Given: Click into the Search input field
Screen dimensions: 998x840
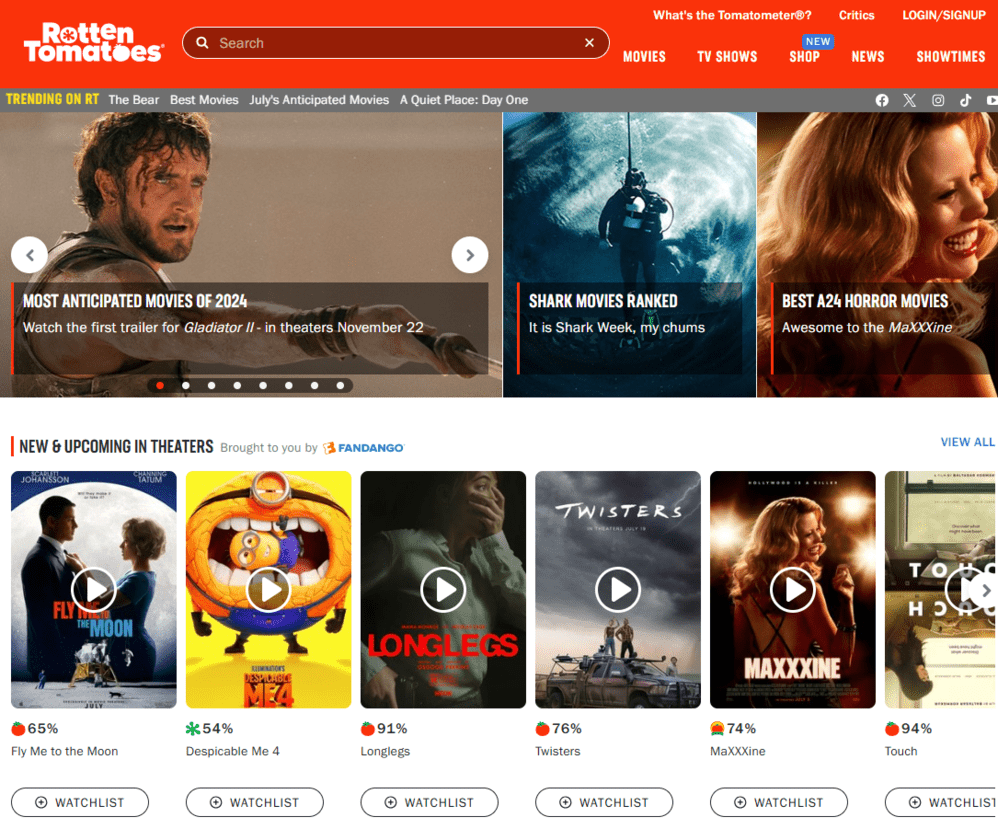Looking at the screenshot, I should click(390, 43).
